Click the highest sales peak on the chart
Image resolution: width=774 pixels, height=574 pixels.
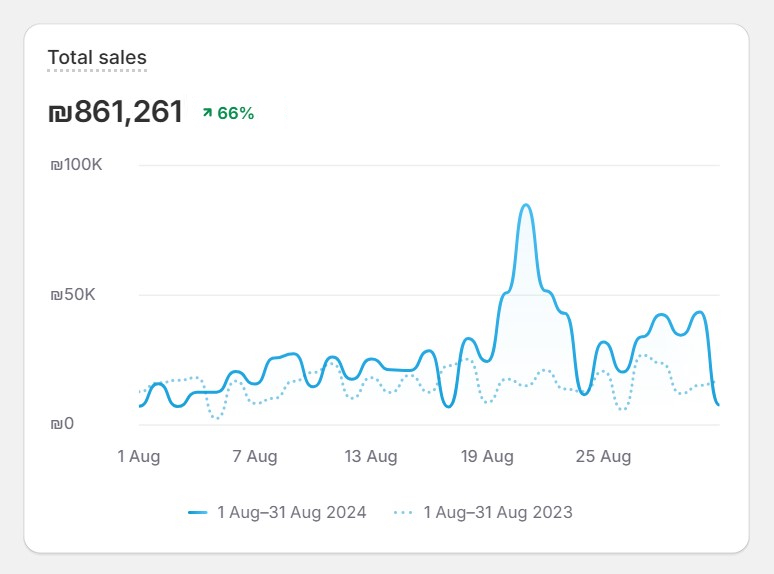click(x=526, y=206)
